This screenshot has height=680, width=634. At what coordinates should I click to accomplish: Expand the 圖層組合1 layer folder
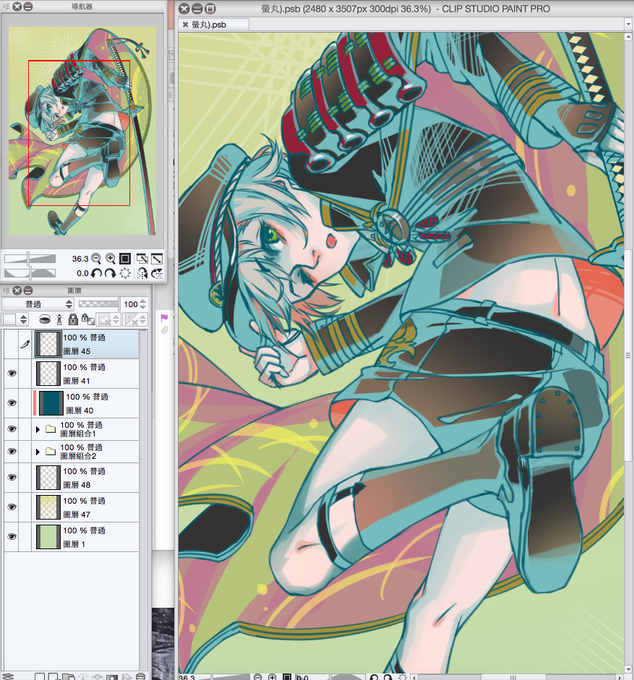click(x=38, y=429)
